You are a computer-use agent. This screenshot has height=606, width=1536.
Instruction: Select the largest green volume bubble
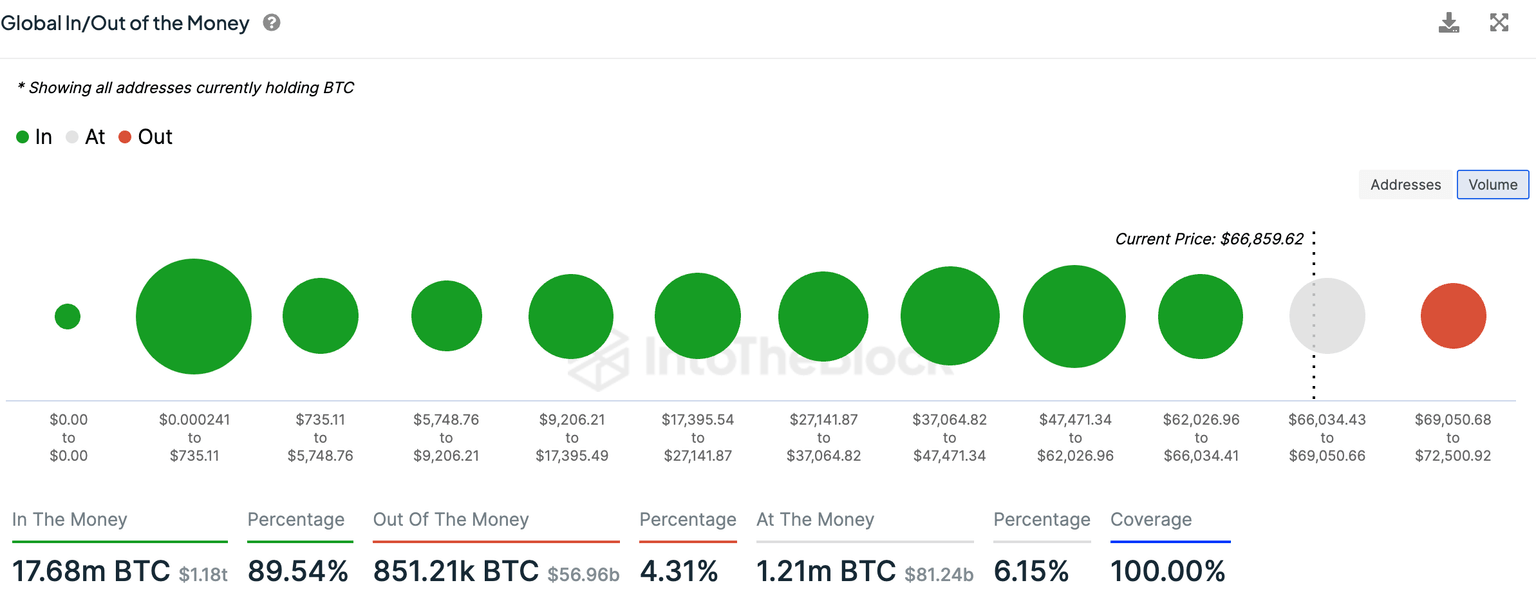click(x=193, y=315)
